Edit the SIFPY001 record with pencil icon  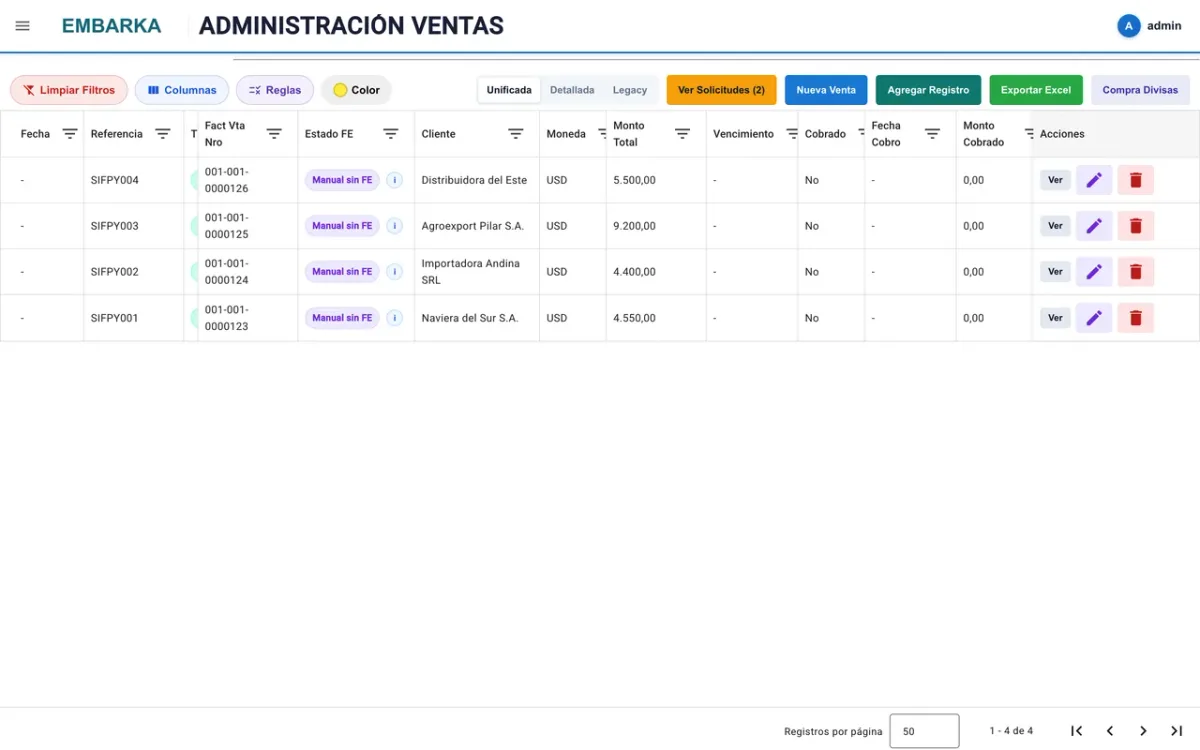tap(1094, 318)
